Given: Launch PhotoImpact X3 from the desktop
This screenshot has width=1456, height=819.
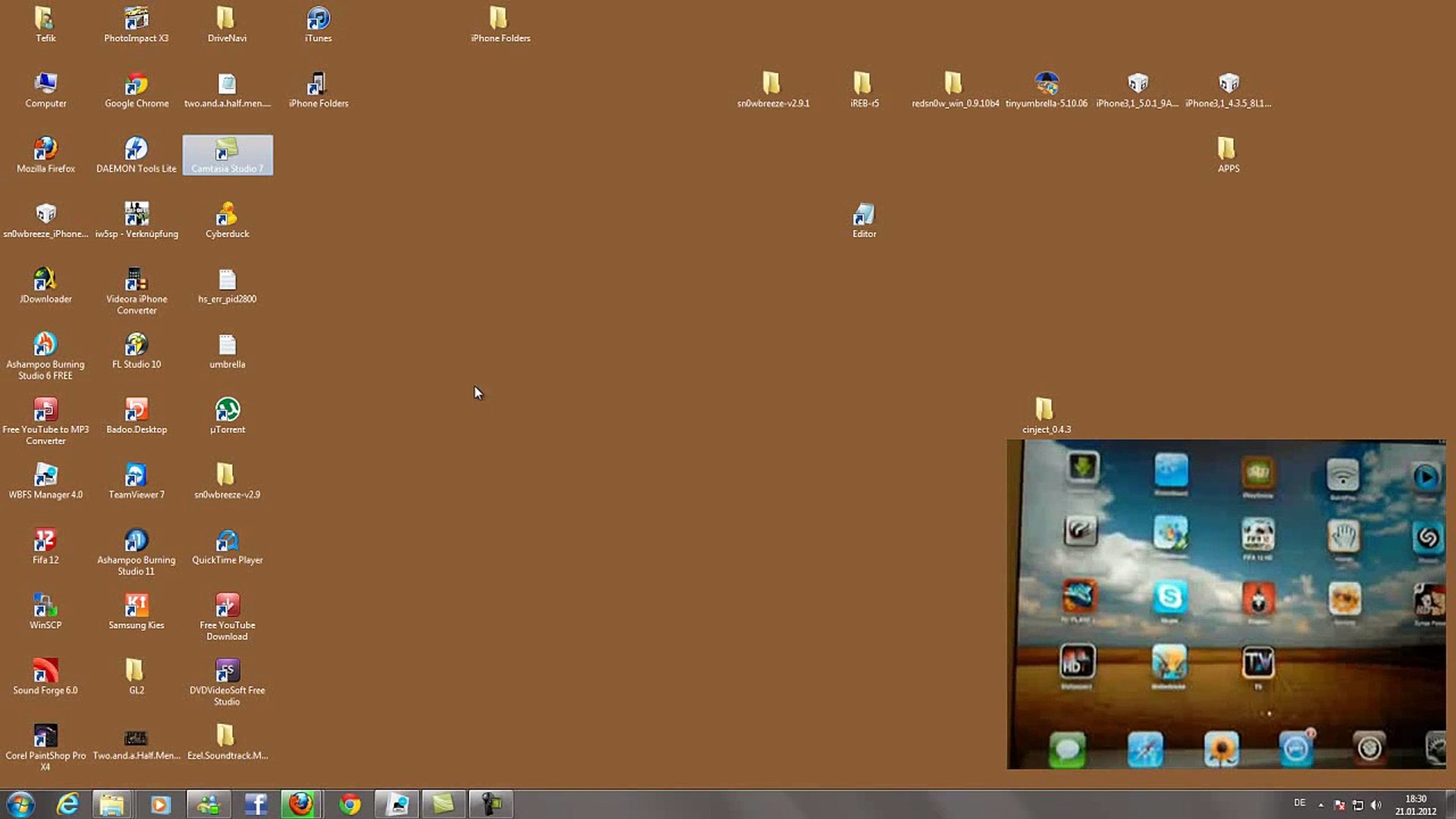Looking at the screenshot, I should click(x=136, y=24).
